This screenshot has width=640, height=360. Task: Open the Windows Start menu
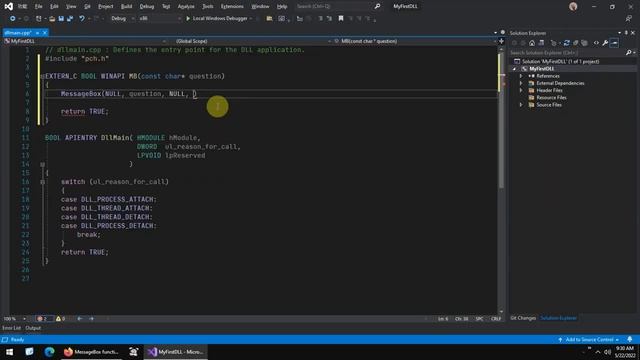pos(9,352)
